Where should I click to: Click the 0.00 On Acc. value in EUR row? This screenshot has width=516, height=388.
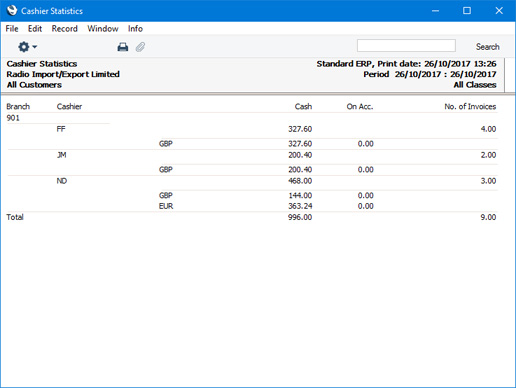[366, 206]
